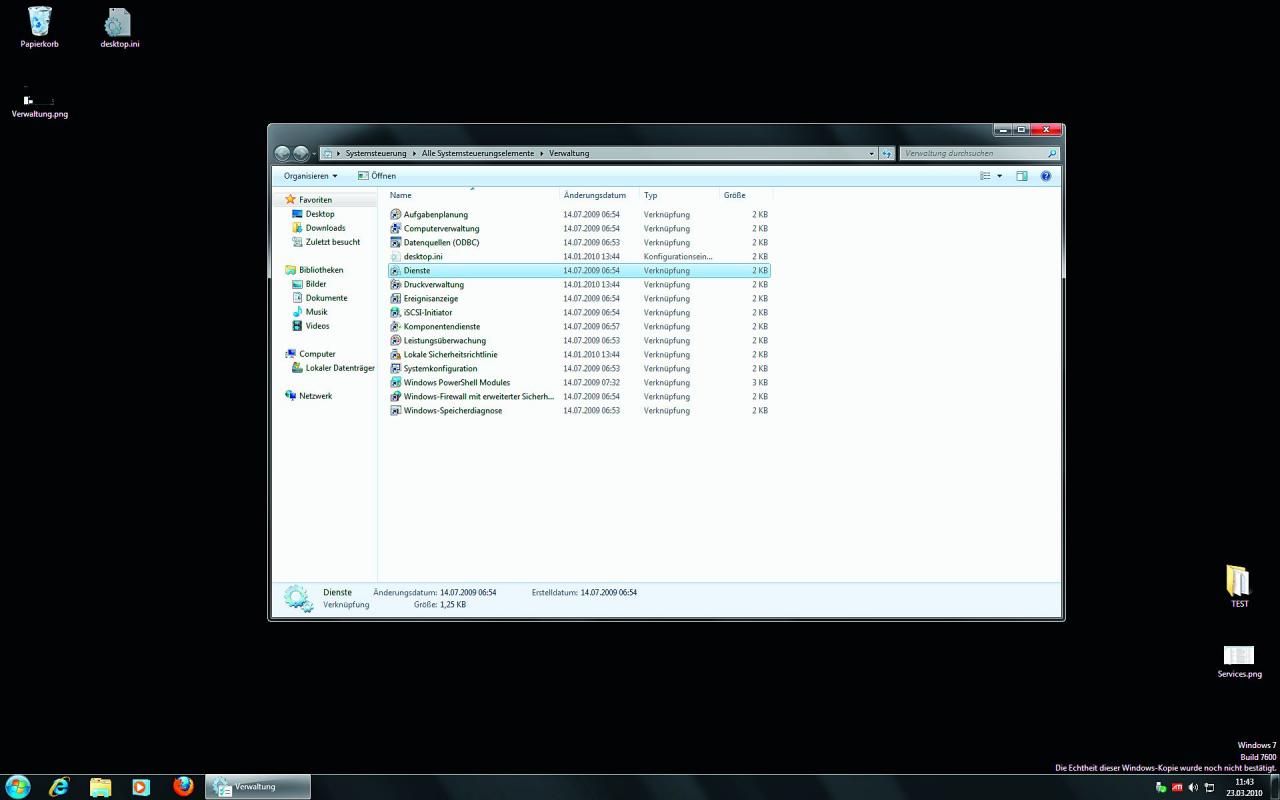Click the volume speaker tray icon
Viewport: 1280px width, 800px height.
point(1193,787)
